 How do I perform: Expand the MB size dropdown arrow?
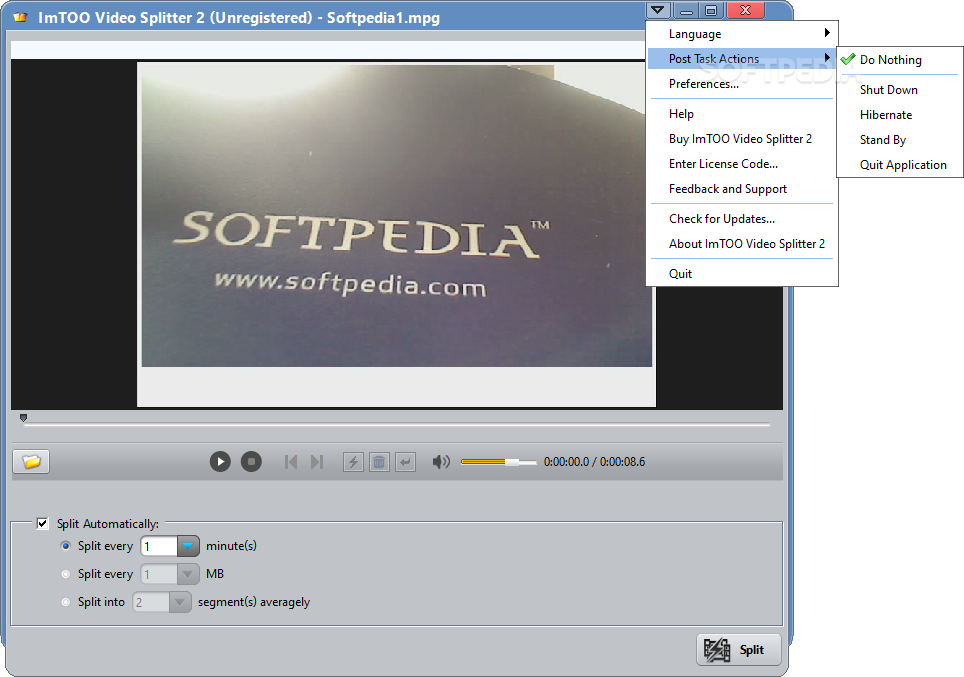coord(188,574)
